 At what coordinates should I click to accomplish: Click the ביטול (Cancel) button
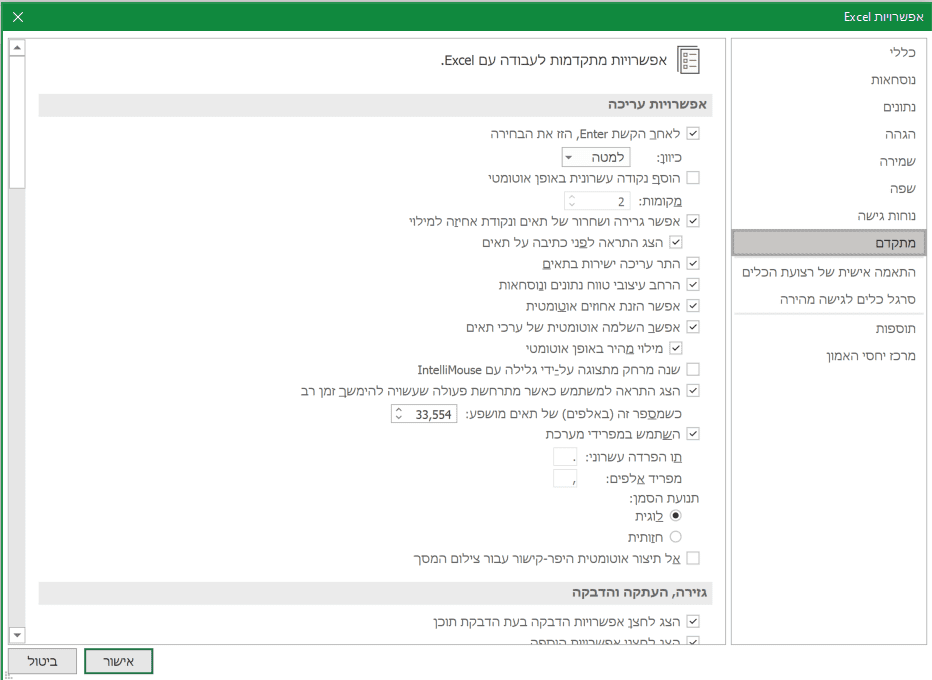(42, 661)
